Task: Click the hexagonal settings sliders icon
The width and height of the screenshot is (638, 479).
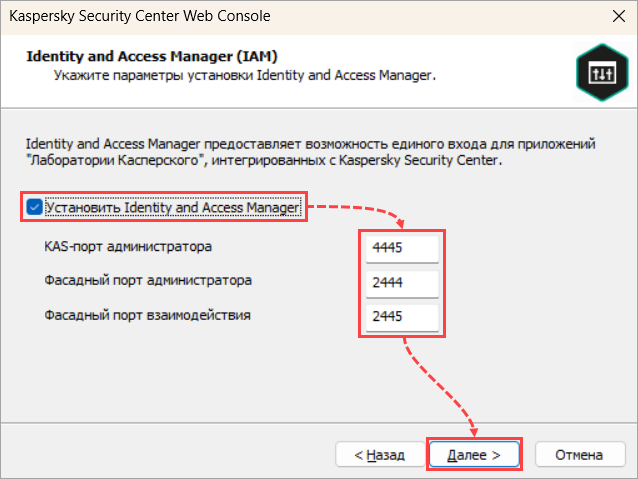Action: (x=602, y=72)
